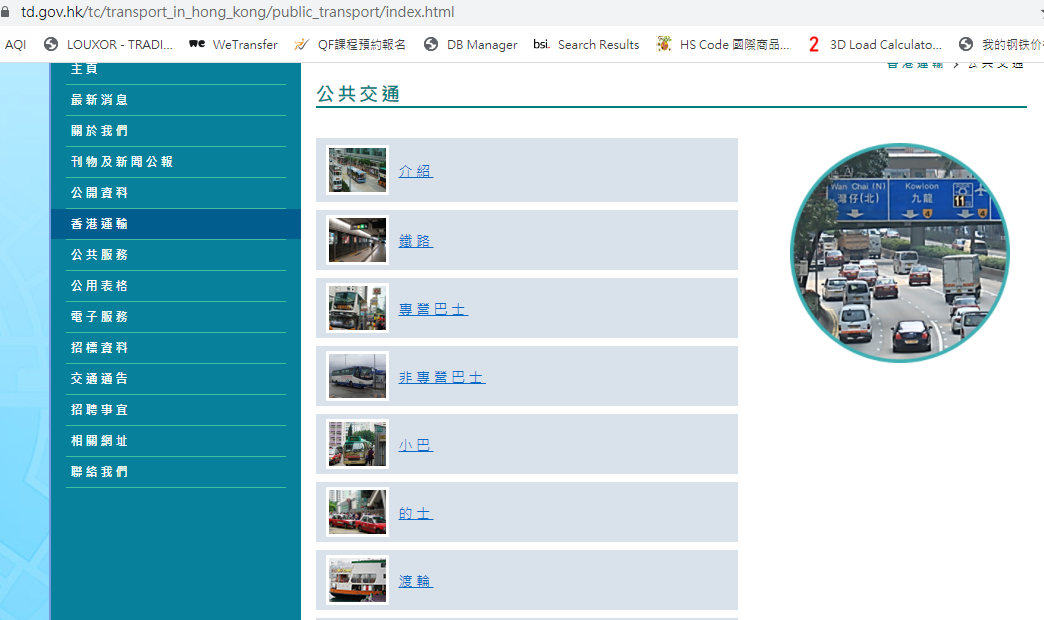Image resolution: width=1044 pixels, height=620 pixels.
Task: Click the 我的钢铁 bookmark globe icon
Action: click(965, 44)
